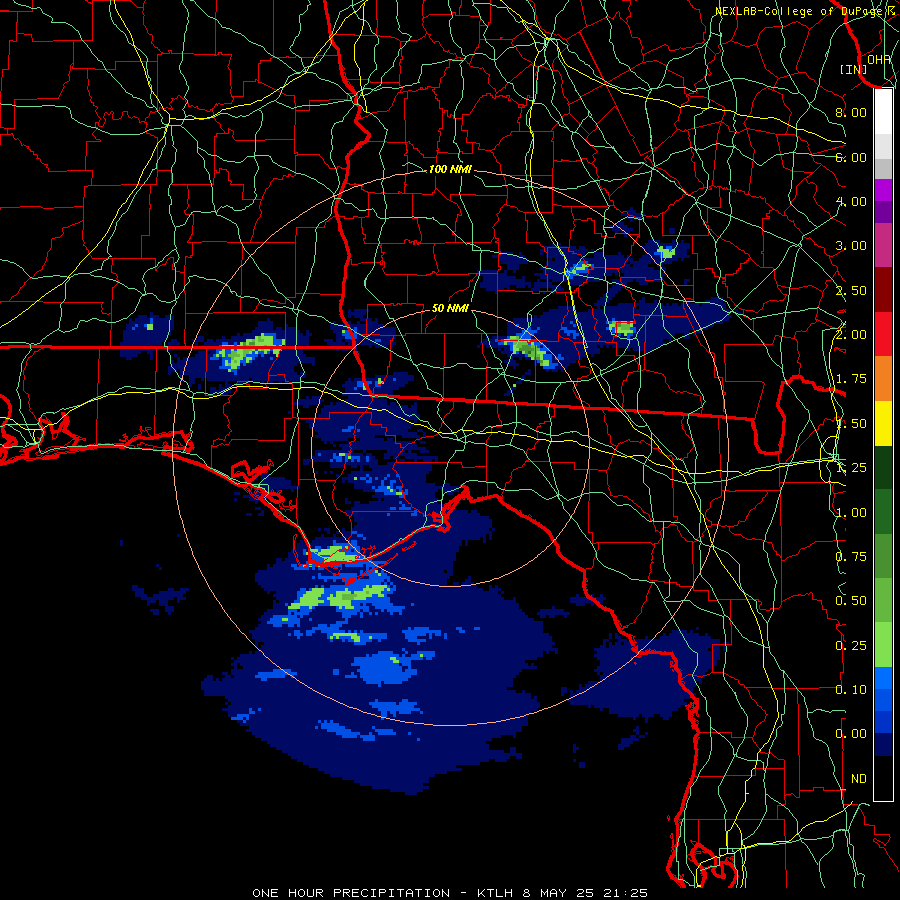Select the orange legend swatch
Image resolution: width=900 pixels, height=900 pixels.
pyautogui.click(x=883, y=379)
